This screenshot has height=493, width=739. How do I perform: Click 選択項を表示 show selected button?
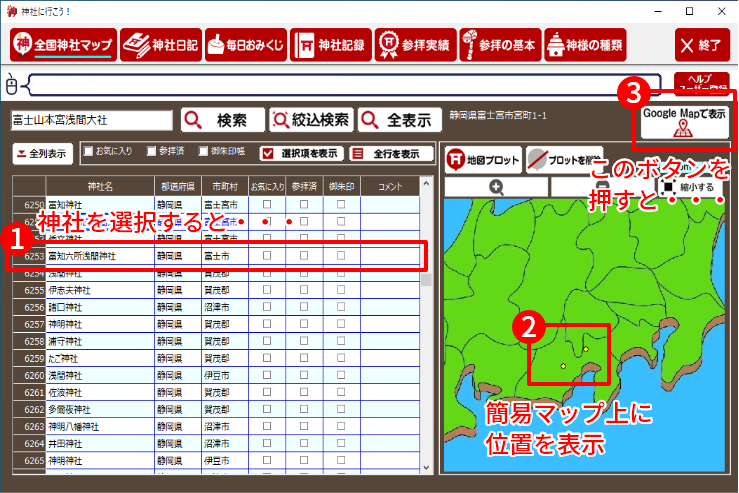(300, 154)
